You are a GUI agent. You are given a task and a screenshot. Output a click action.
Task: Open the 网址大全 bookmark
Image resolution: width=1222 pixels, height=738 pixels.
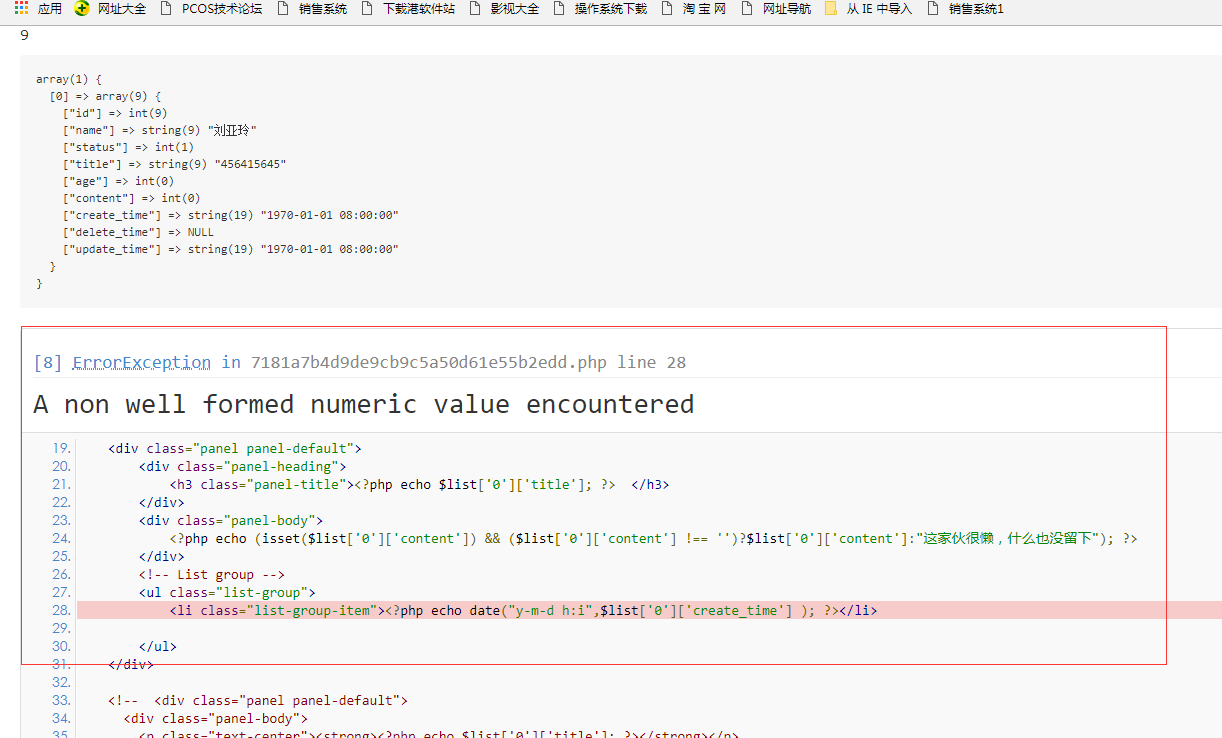[x=110, y=9]
